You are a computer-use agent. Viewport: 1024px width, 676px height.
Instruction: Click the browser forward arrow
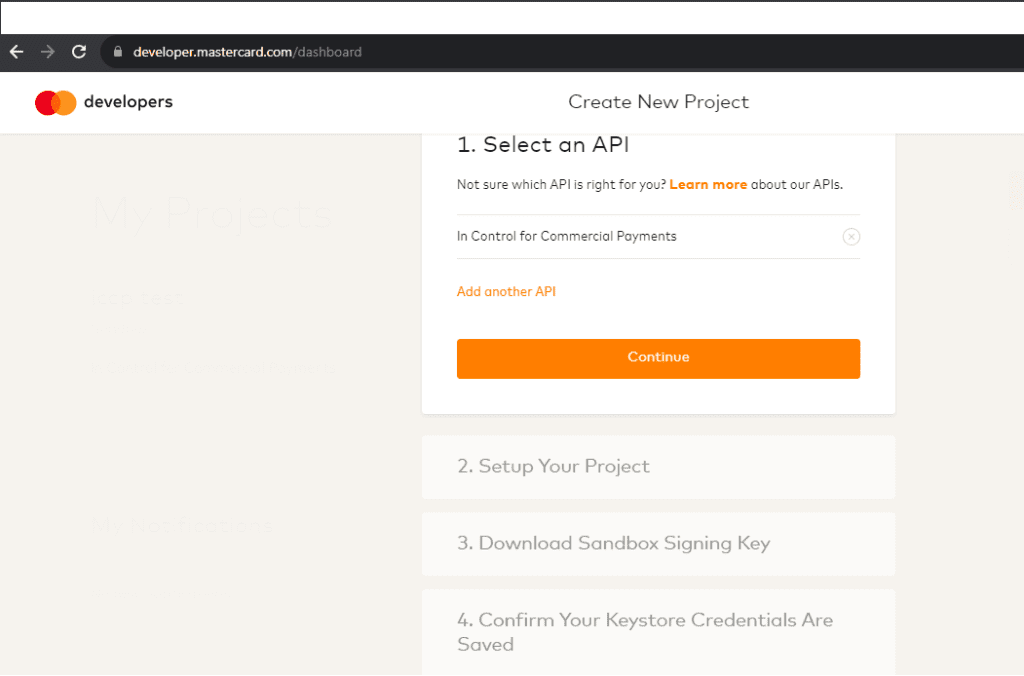point(47,52)
